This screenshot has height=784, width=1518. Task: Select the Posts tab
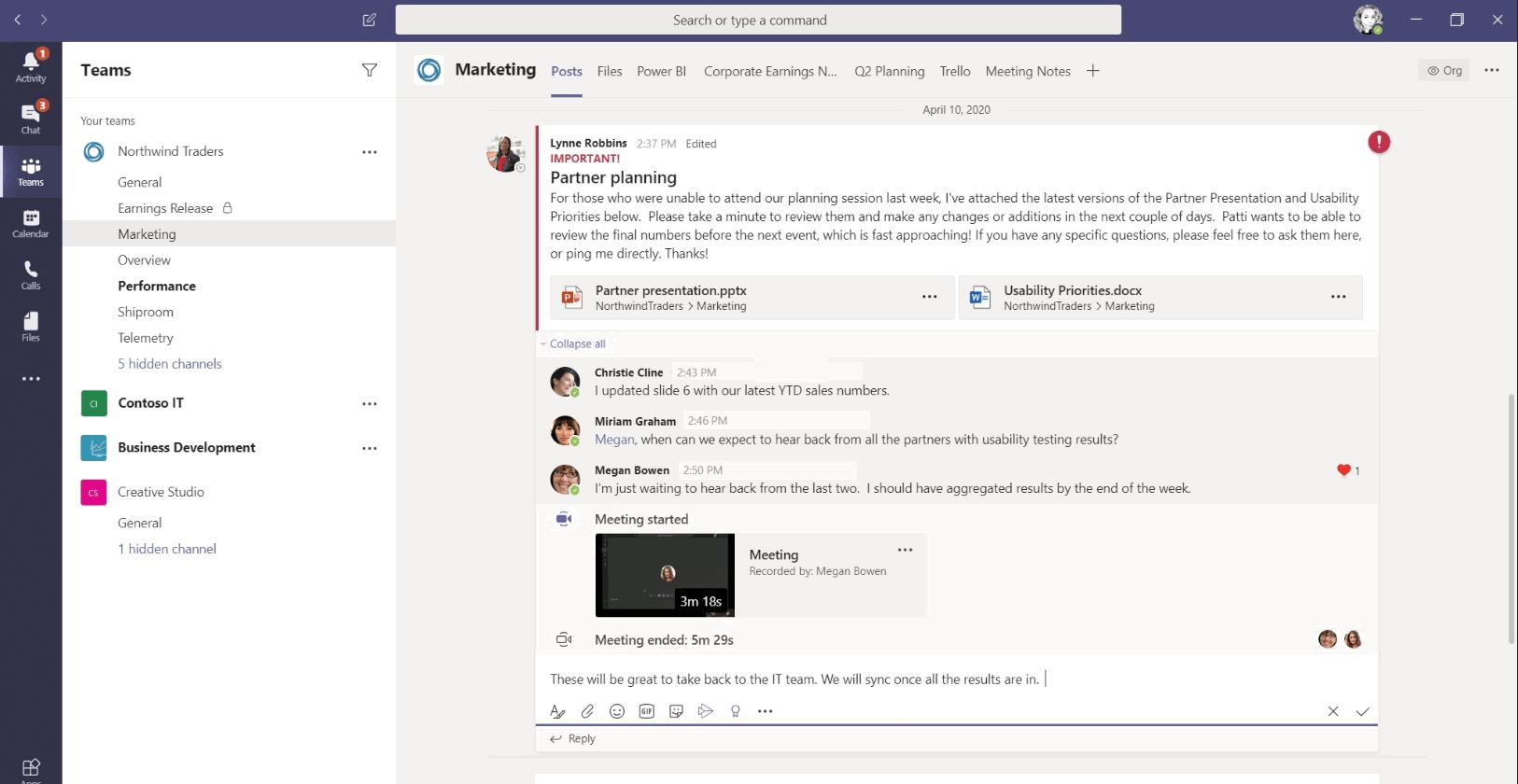pos(567,71)
